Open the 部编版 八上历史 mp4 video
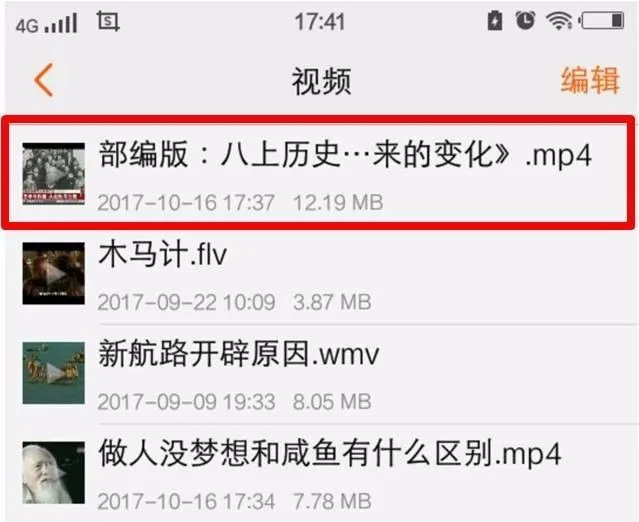Image resolution: width=639 pixels, height=522 pixels. 319,173
